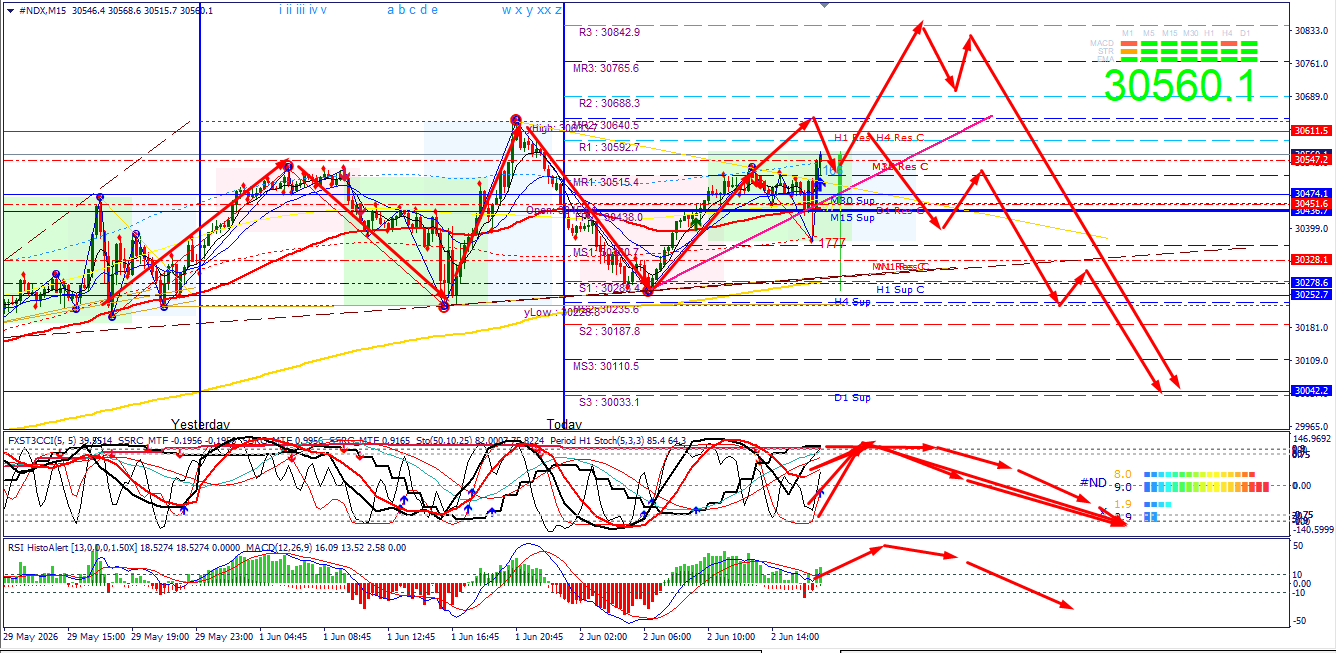
Task: Click the 30042.2 blue price axis tag
Action: pyautogui.click(x=1310, y=391)
